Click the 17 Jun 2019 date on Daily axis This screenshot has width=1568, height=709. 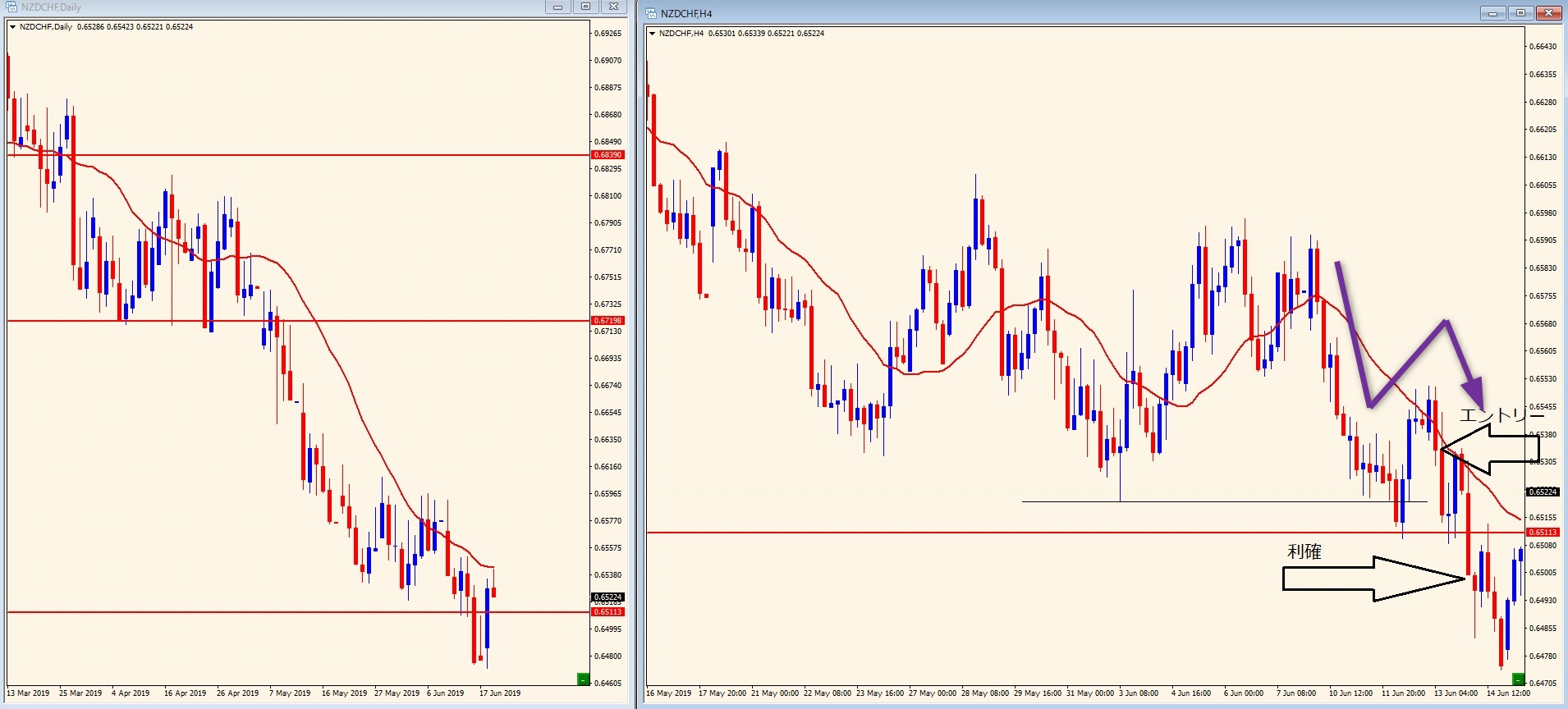500,693
